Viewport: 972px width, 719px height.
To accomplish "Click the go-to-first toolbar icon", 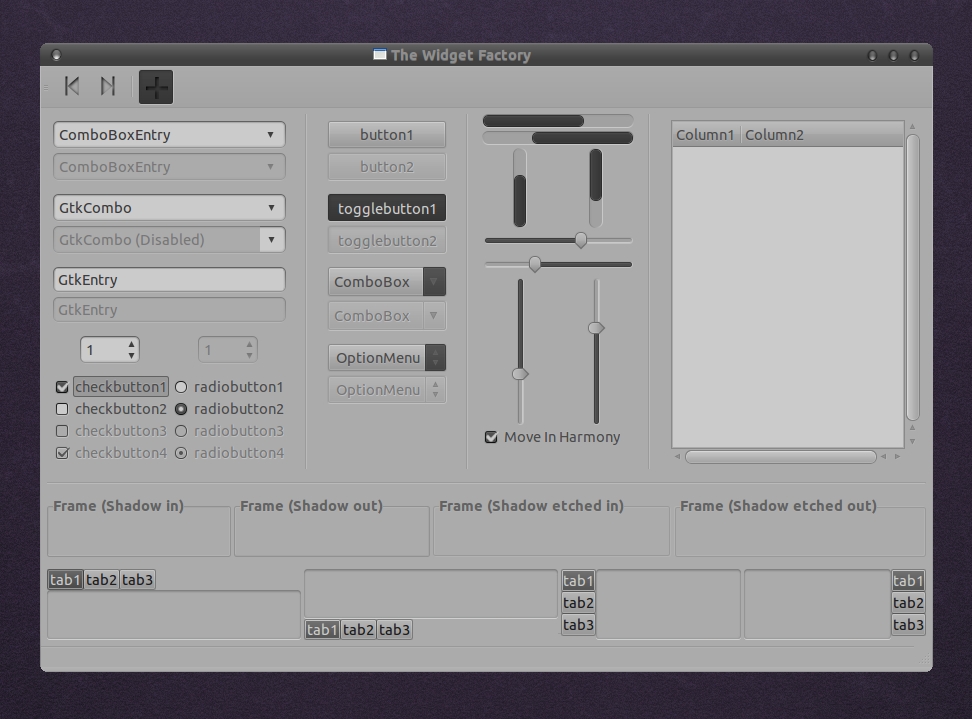I will 72,86.
